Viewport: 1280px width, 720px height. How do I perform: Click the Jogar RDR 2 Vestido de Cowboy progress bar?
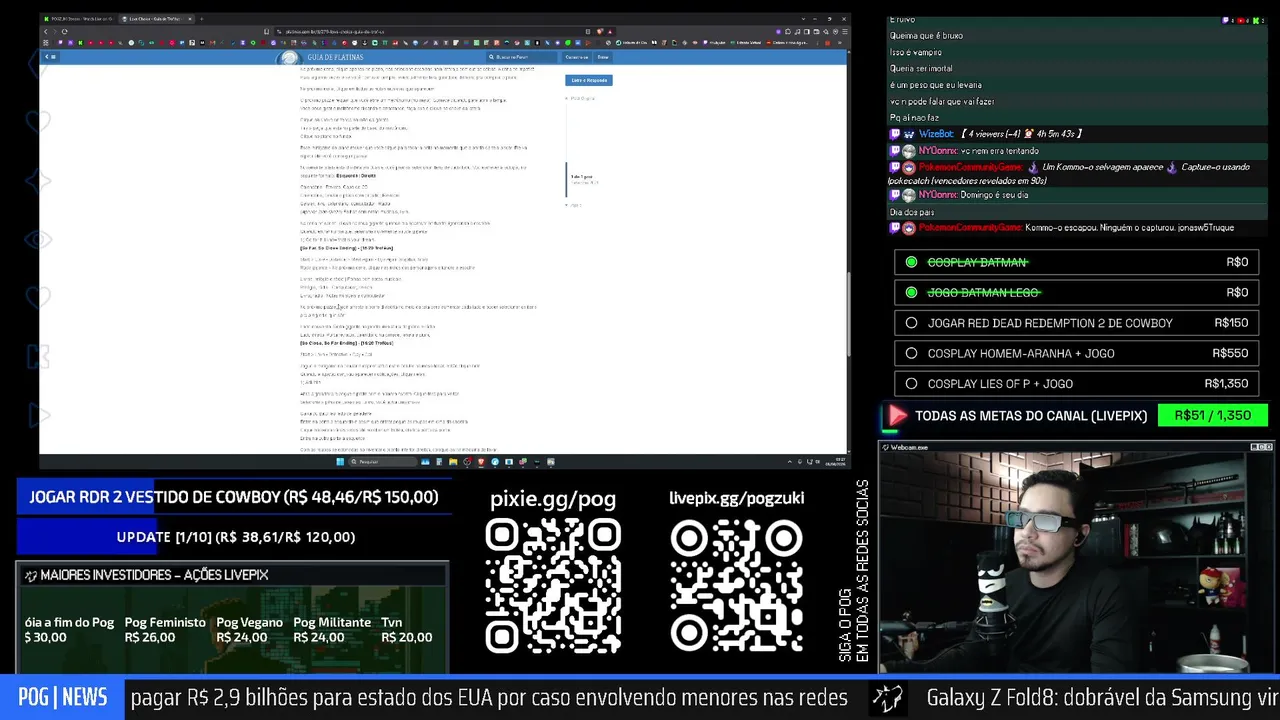(233, 497)
